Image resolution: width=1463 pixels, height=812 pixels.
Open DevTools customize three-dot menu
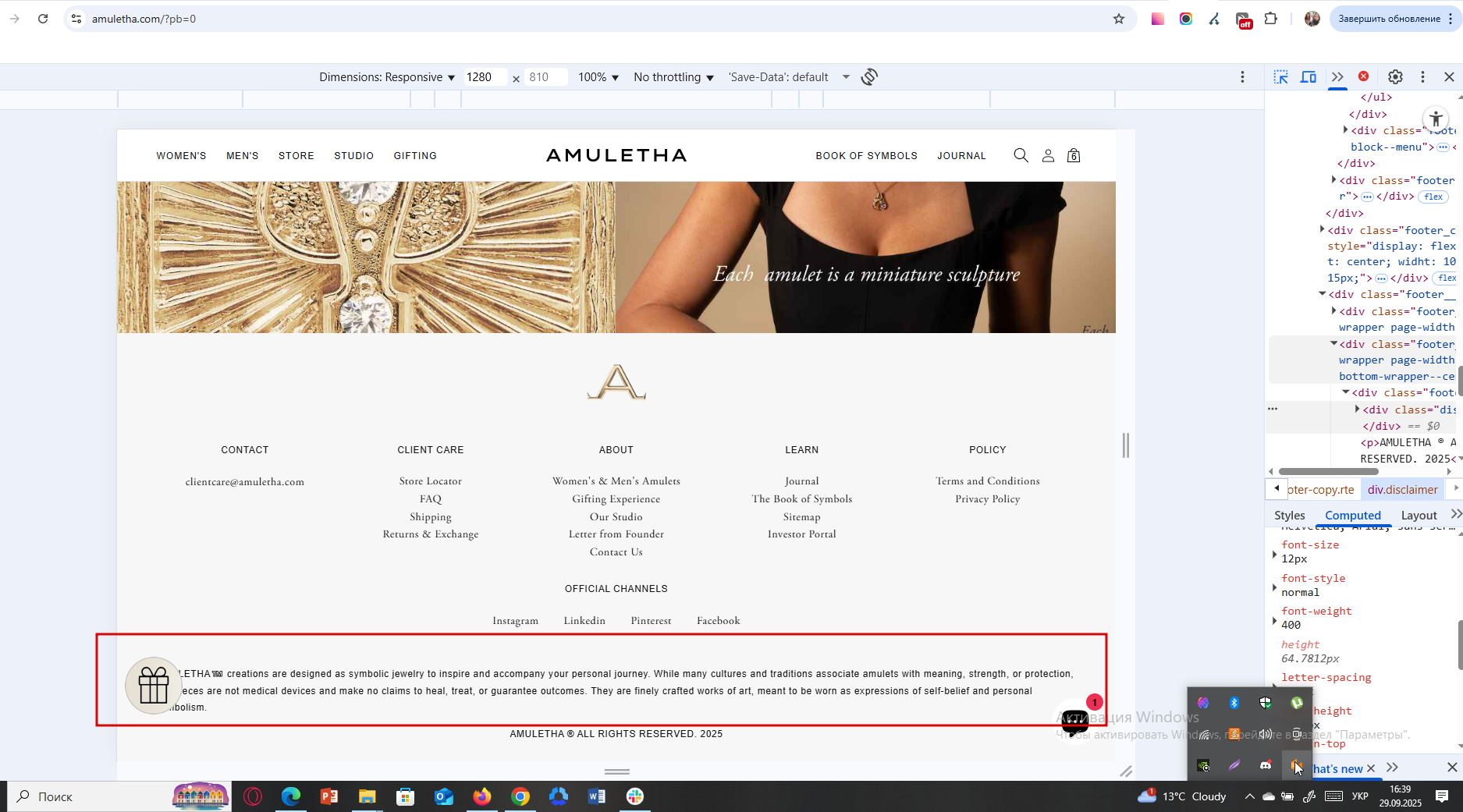coord(1422,76)
